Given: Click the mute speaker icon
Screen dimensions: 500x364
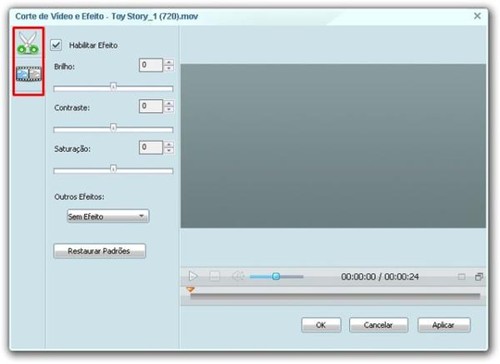Looking at the screenshot, I should coord(238,276).
